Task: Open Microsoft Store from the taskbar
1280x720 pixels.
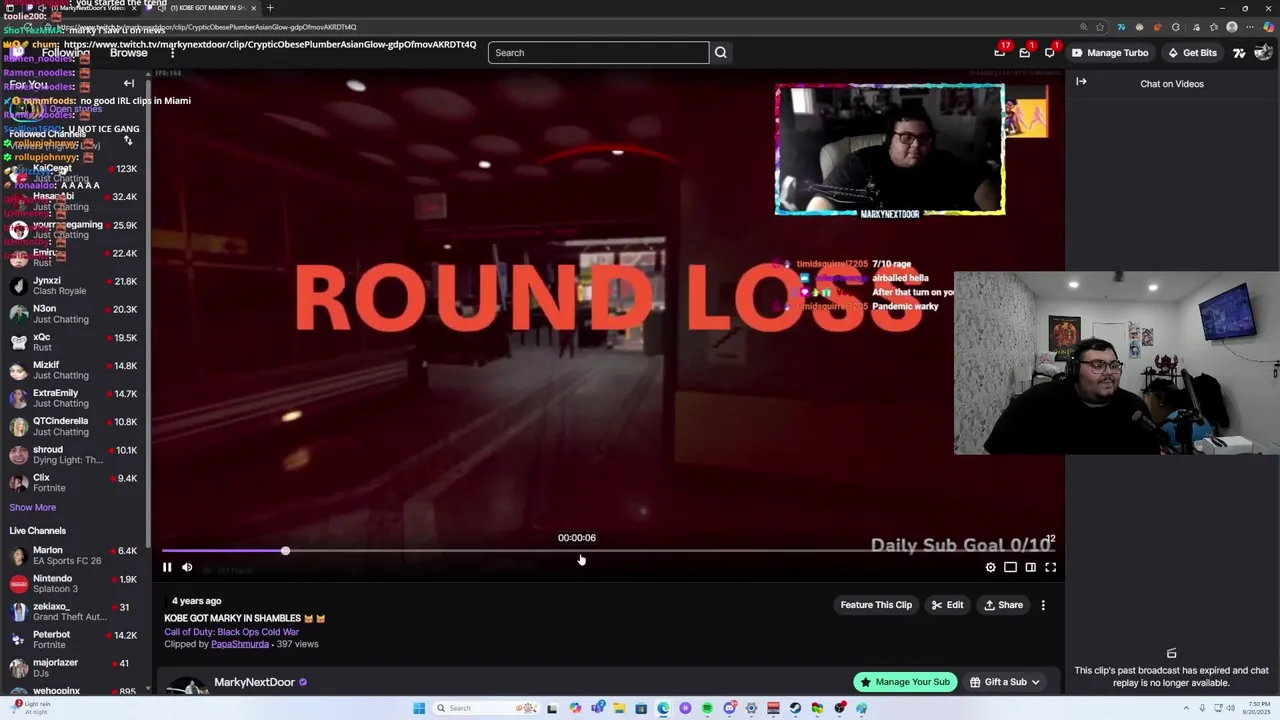Action: point(641,708)
